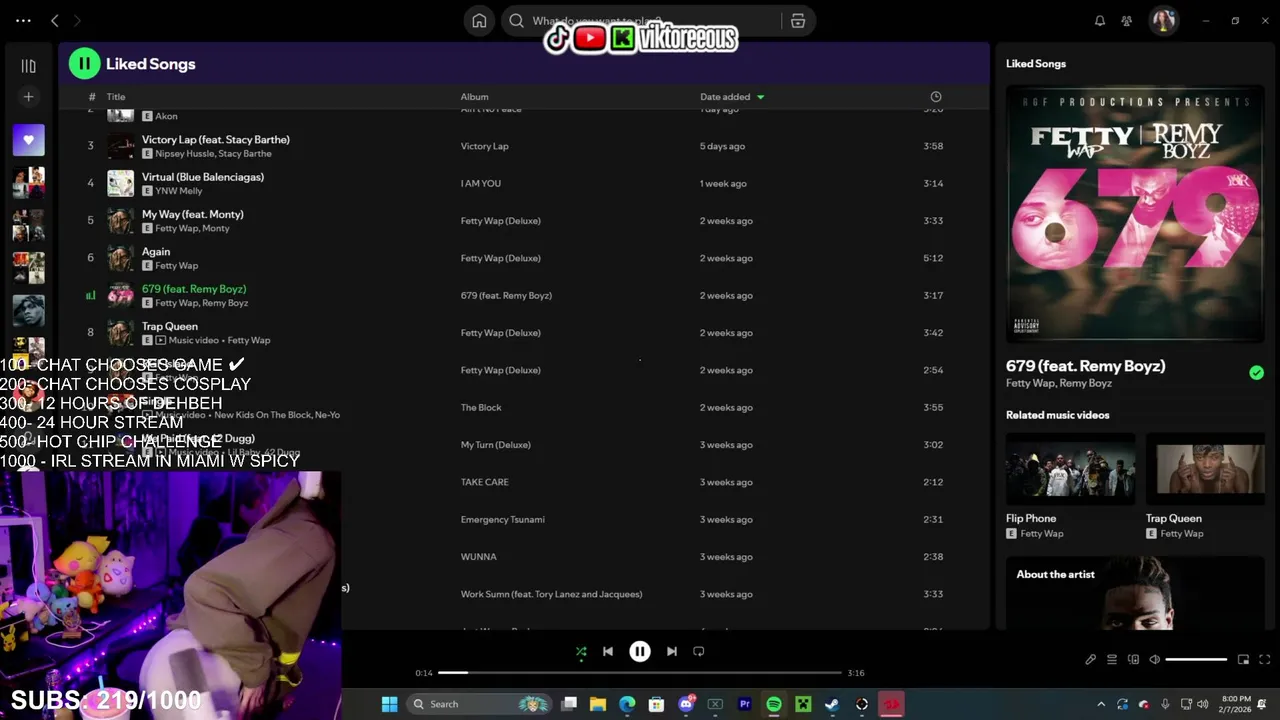Screen dimensions: 1280x720
Task: Open the connect to a device icon
Action: click(1133, 659)
